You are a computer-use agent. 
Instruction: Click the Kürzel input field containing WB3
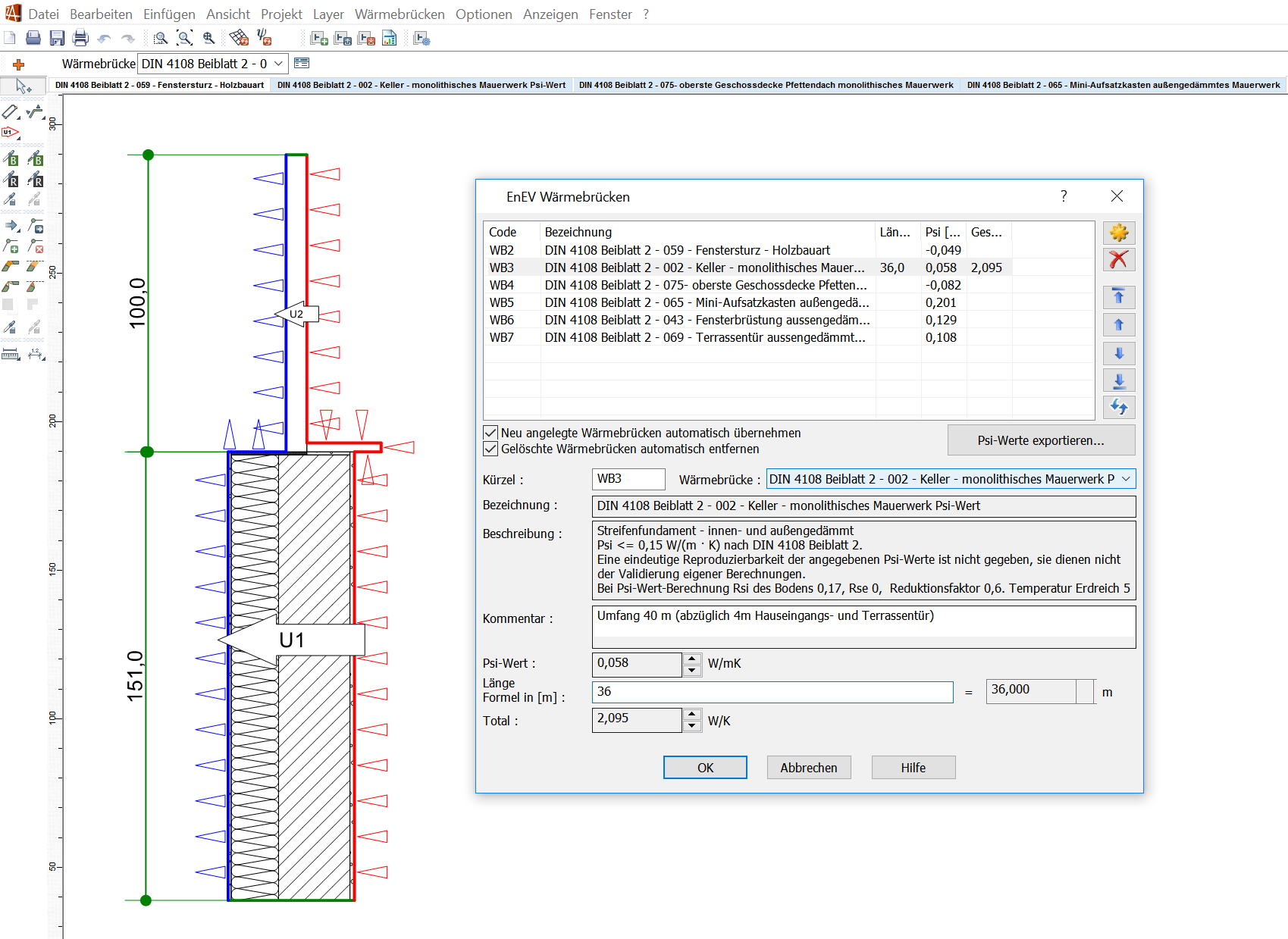click(x=628, y=479)
